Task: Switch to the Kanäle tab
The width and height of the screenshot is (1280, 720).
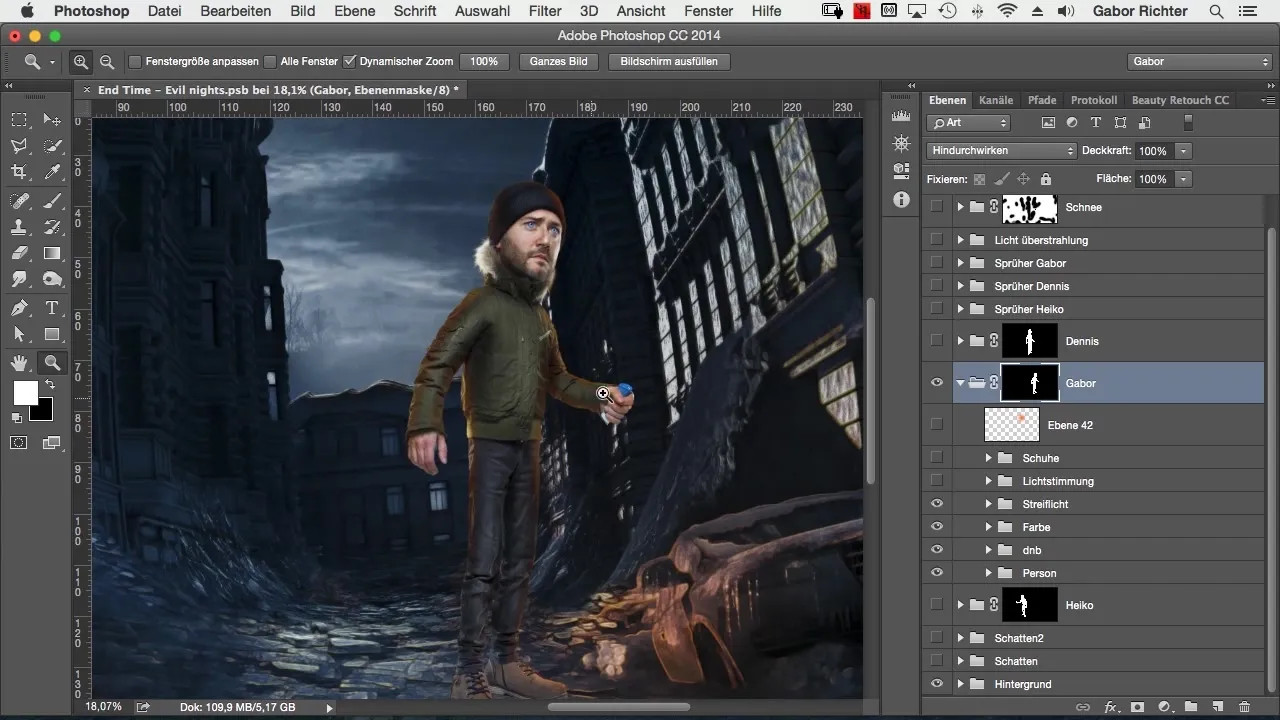Action: pyautogui.click(x=996, y=100)
